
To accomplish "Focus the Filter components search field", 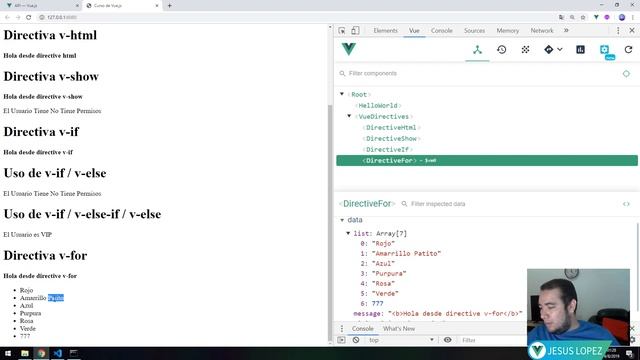I will coord(478,73).
